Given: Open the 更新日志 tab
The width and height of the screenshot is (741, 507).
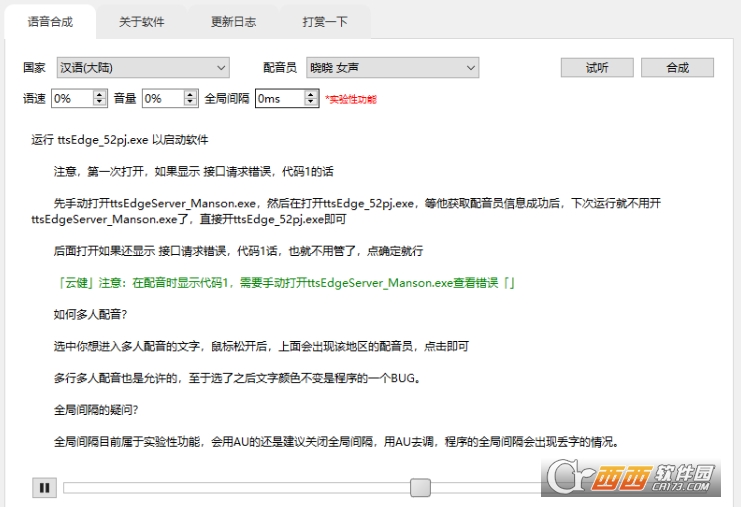Looking at the screenshot, I should (x=233, y=22).
